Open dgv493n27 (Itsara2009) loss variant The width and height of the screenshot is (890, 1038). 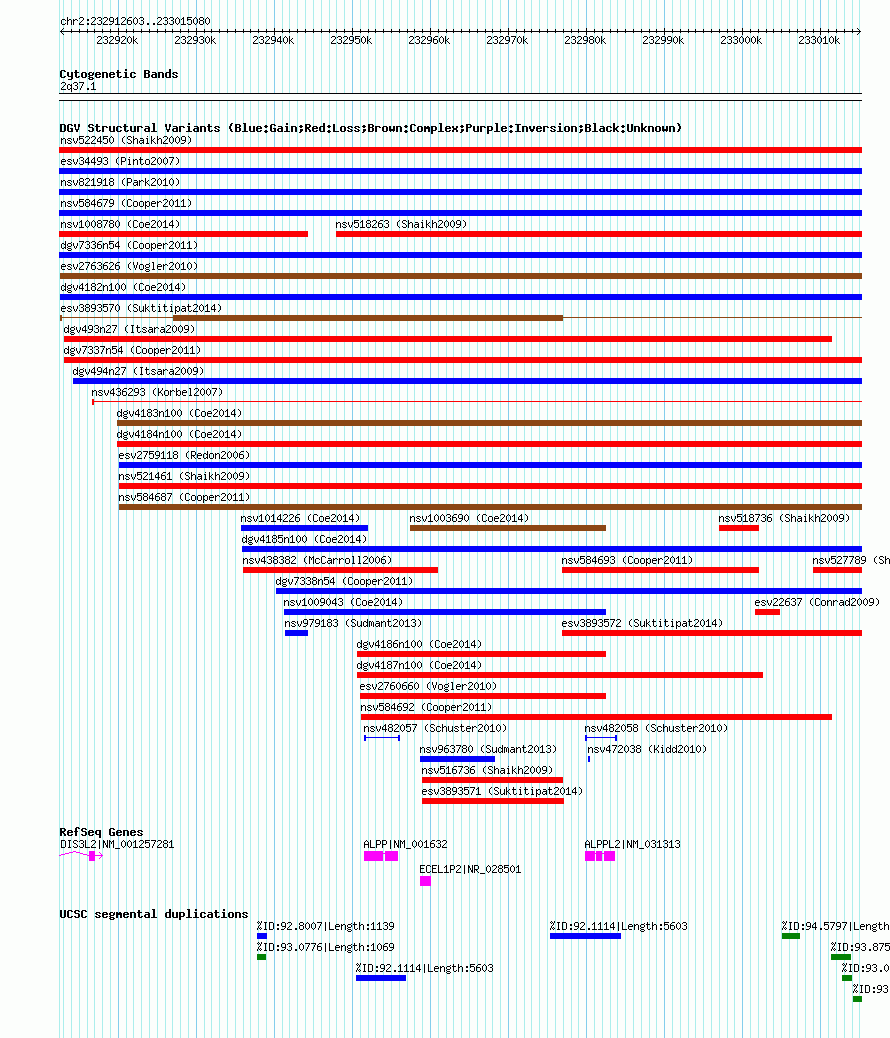pos(448,339)
